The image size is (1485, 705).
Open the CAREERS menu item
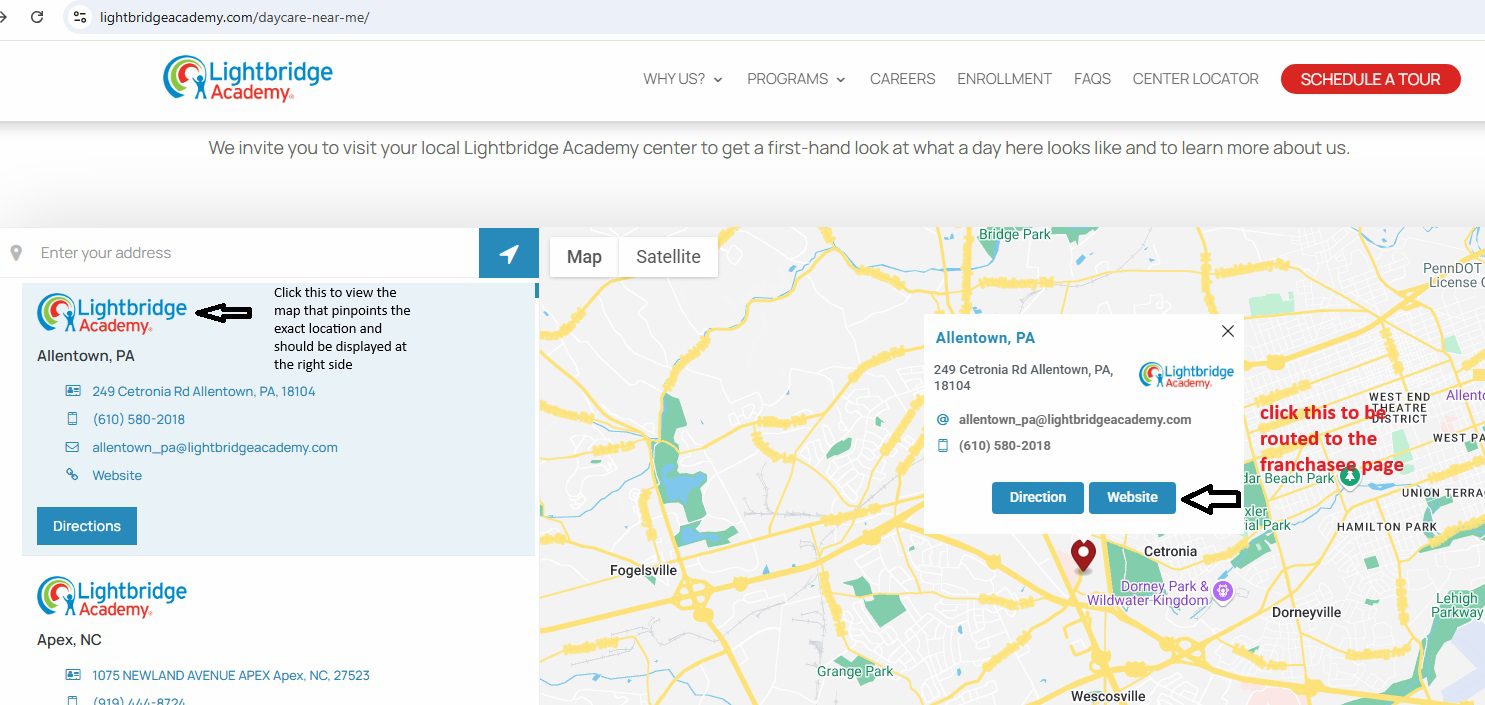pyautogui.click(x=902, y=79)
